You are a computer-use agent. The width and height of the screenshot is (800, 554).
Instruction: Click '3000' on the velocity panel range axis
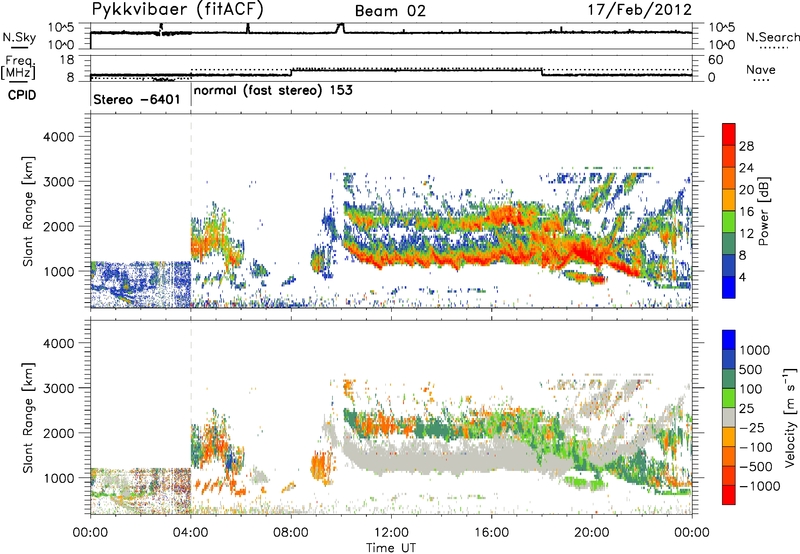click(58, 388)
